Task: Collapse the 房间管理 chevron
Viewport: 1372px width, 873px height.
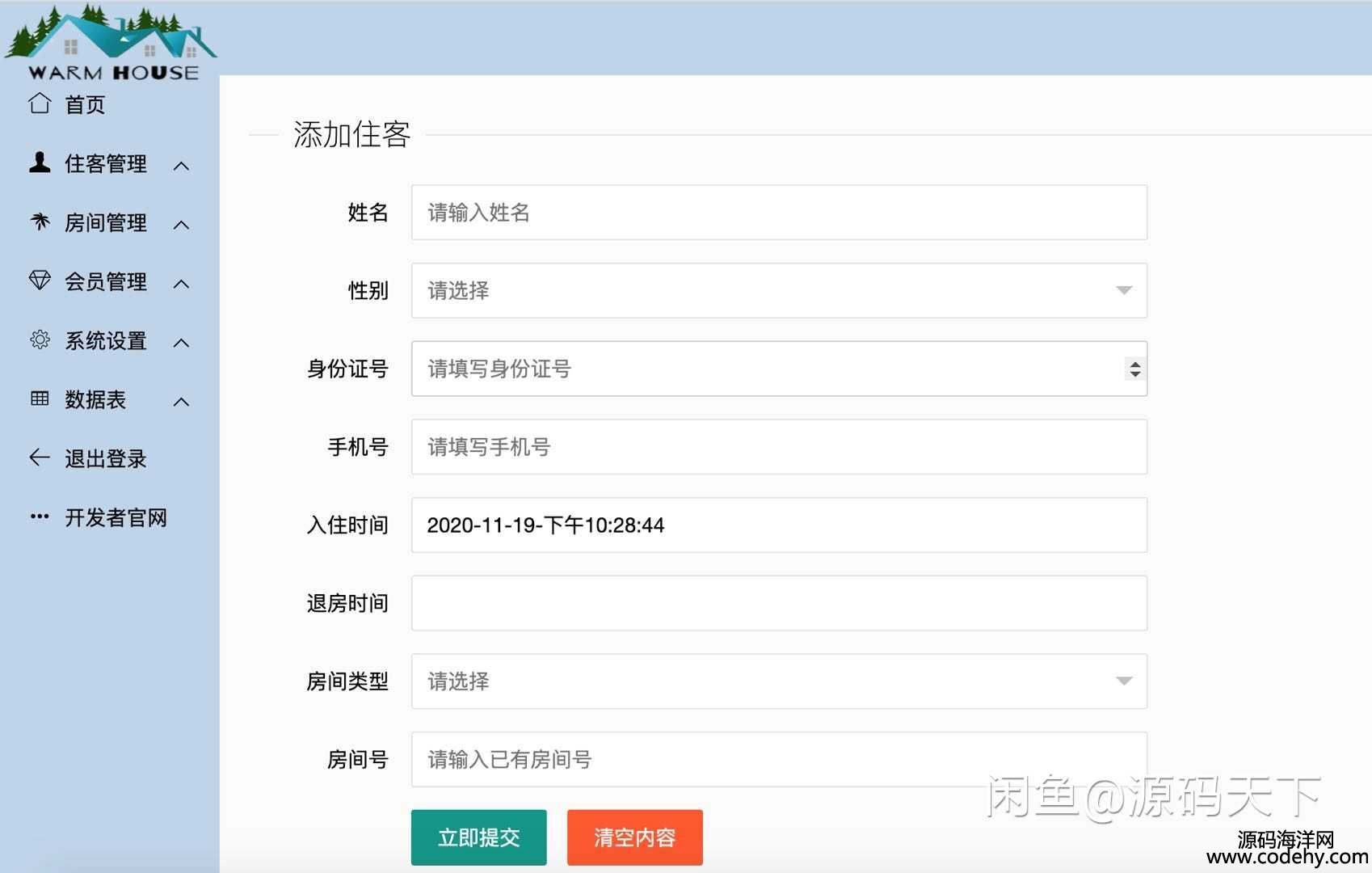Action: (x=182, y=225)
